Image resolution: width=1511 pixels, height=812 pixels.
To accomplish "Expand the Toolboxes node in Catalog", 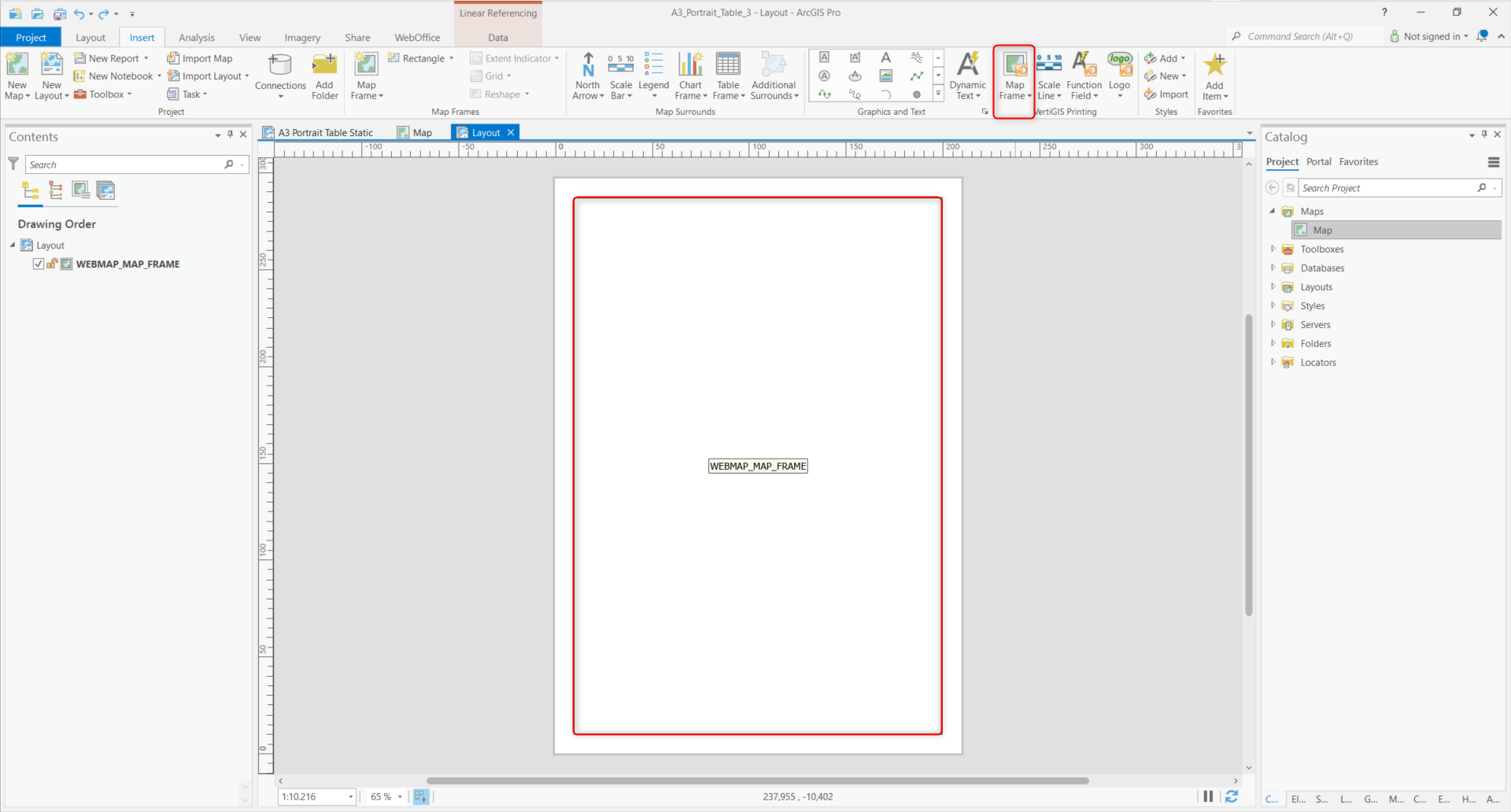I will point(1274,249).
